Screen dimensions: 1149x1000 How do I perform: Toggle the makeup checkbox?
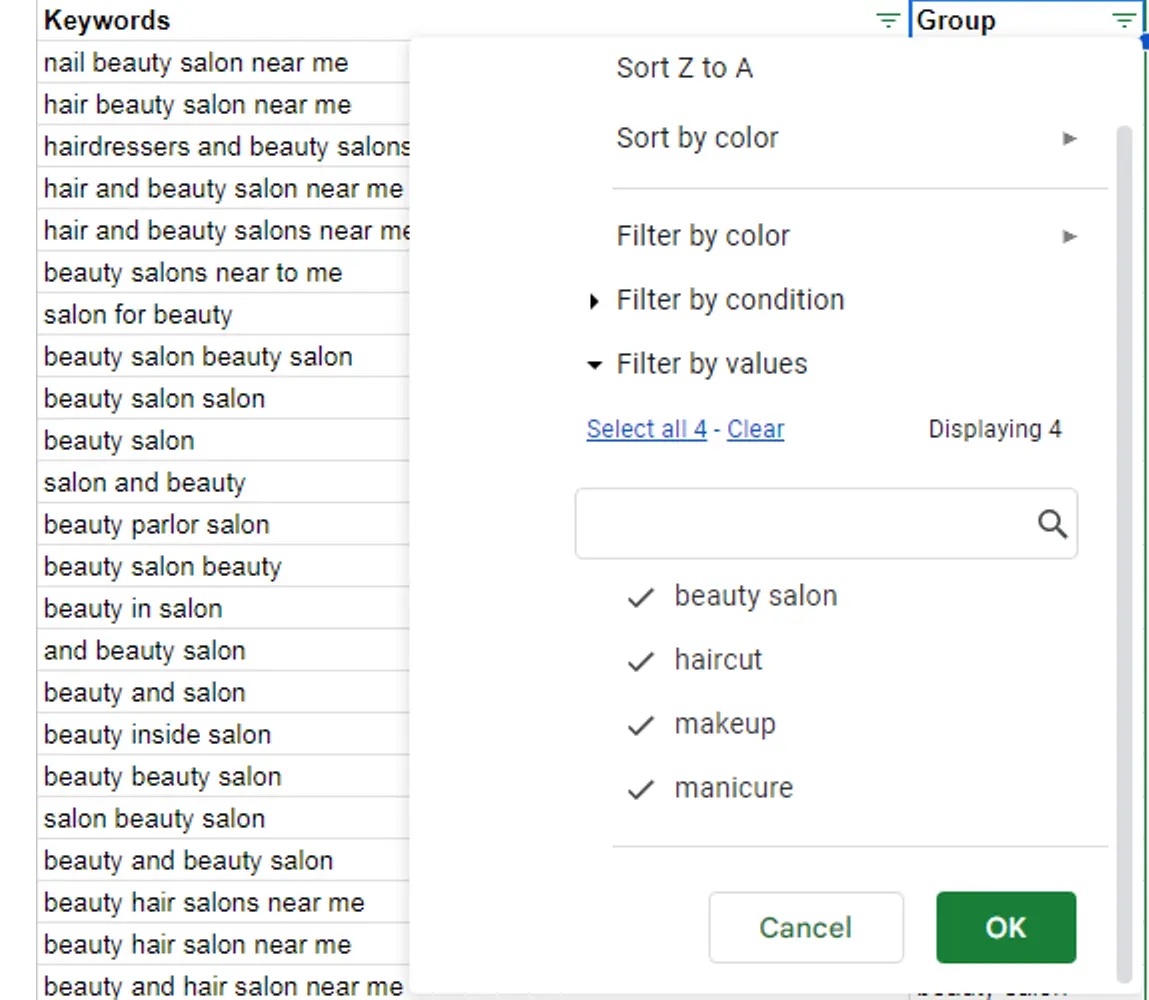point(640,725)
